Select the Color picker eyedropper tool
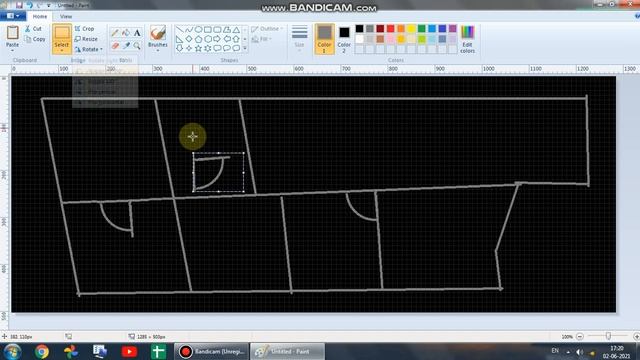Image resolution: width=640 pixels, height=360 pixels. pos(126,46)
